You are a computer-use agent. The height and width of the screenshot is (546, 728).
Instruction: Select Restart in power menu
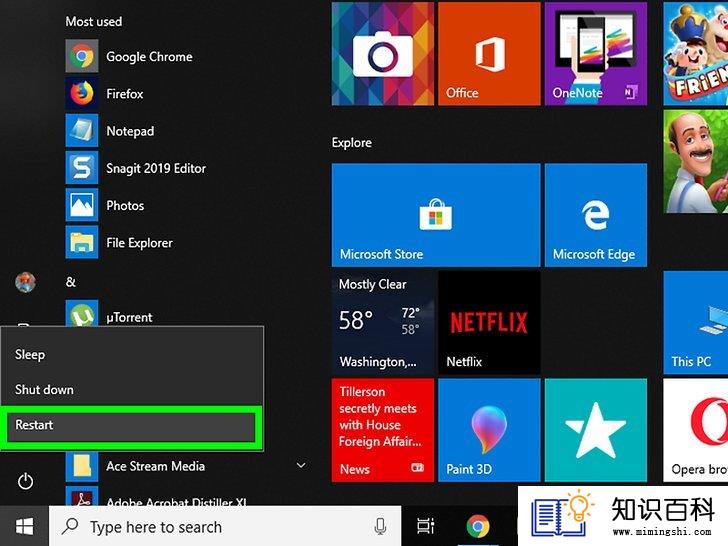click(131, 425)
